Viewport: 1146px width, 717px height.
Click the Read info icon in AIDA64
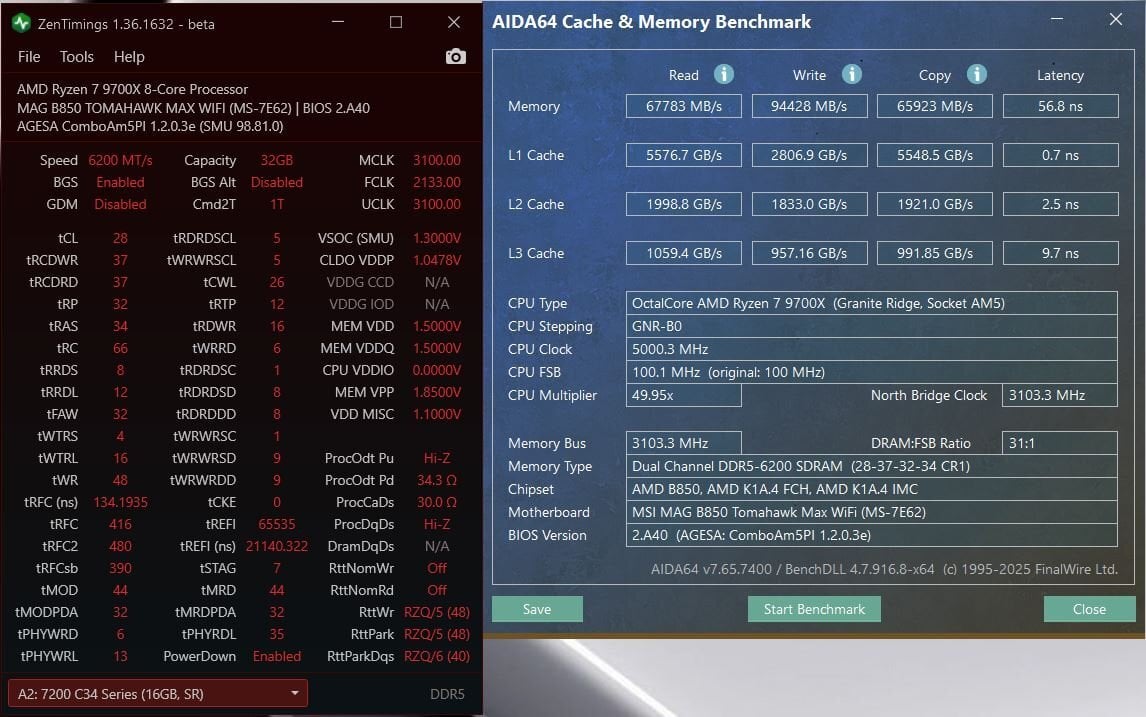click(x=724, y=74)
